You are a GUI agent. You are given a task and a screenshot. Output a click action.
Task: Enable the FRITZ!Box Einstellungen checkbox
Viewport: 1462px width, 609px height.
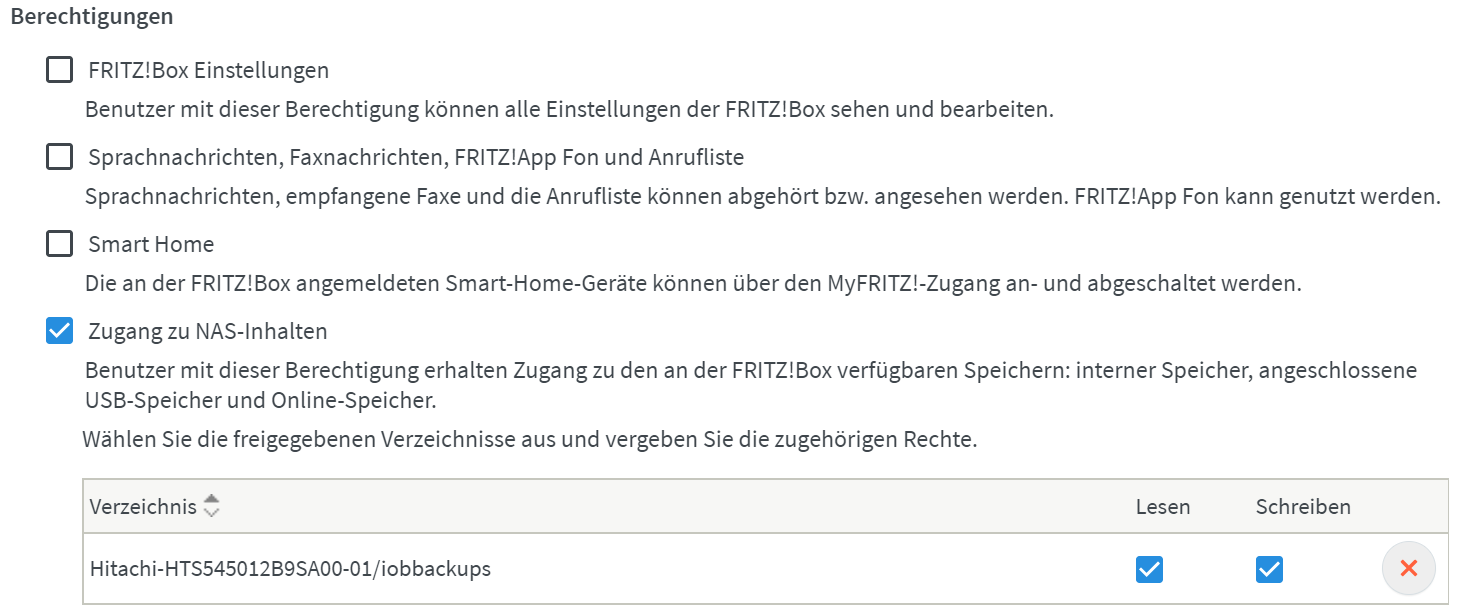60,70
